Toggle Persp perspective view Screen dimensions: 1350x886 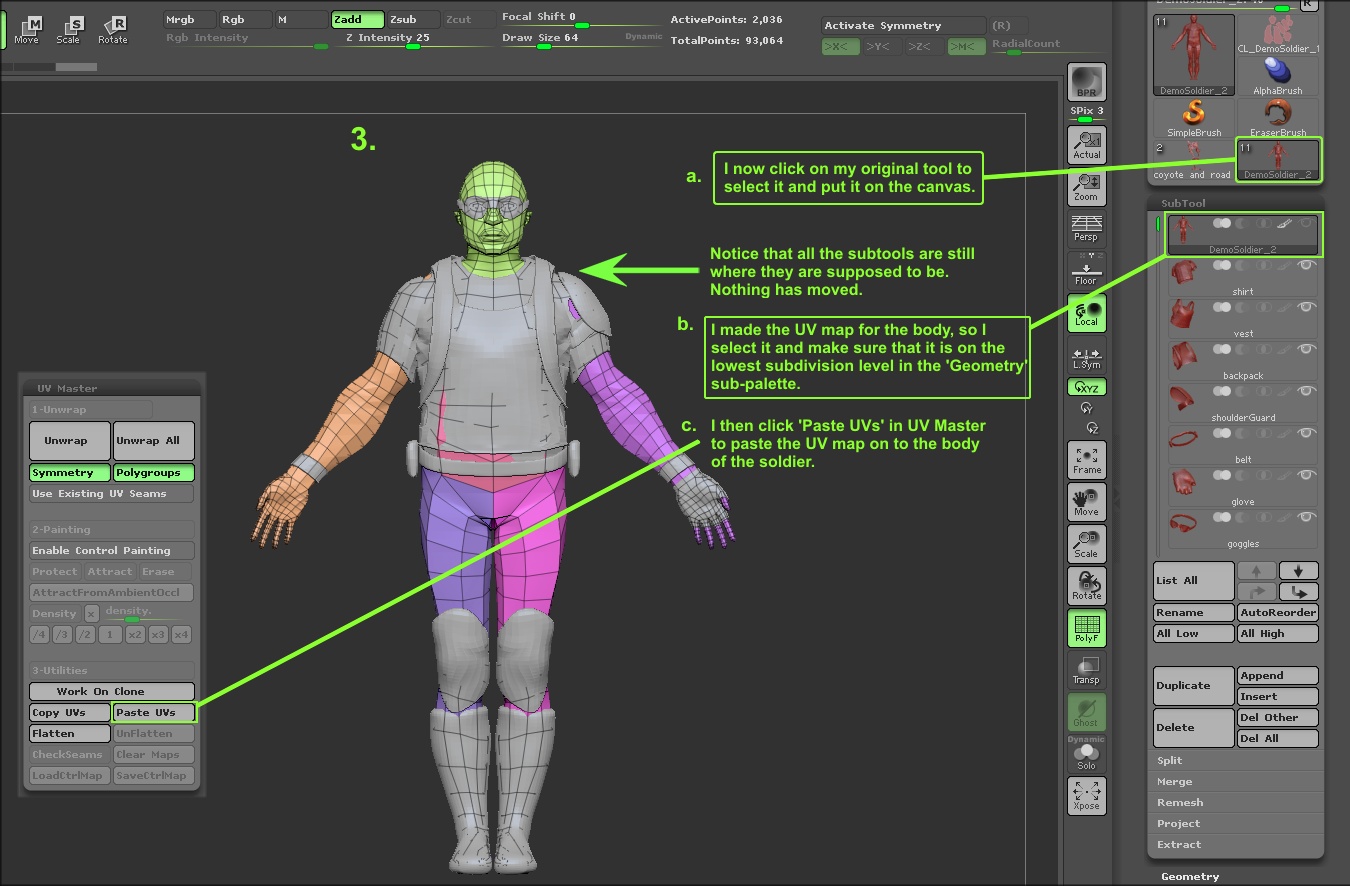(x=1086, y=229)
